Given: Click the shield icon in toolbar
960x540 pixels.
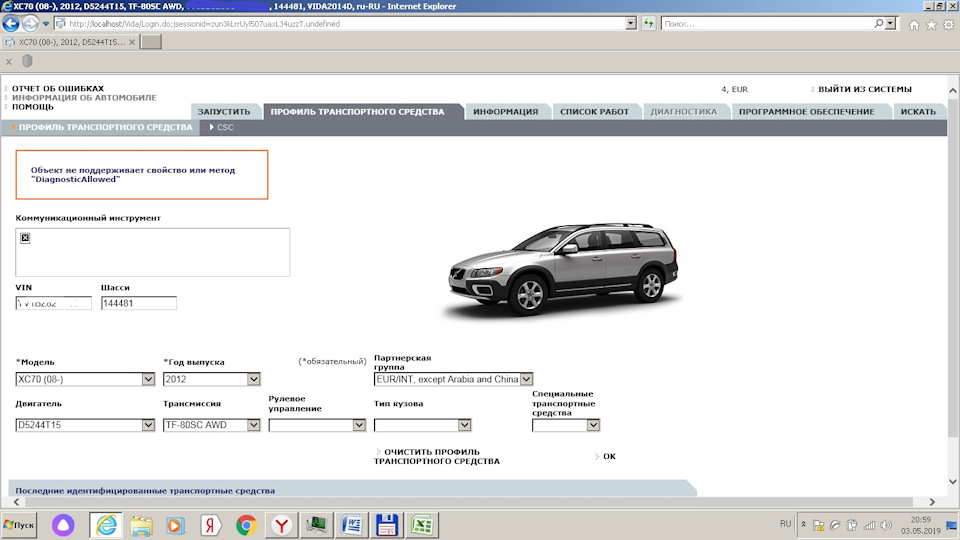Looking at the screenshot, I should [x=27, y=61].
